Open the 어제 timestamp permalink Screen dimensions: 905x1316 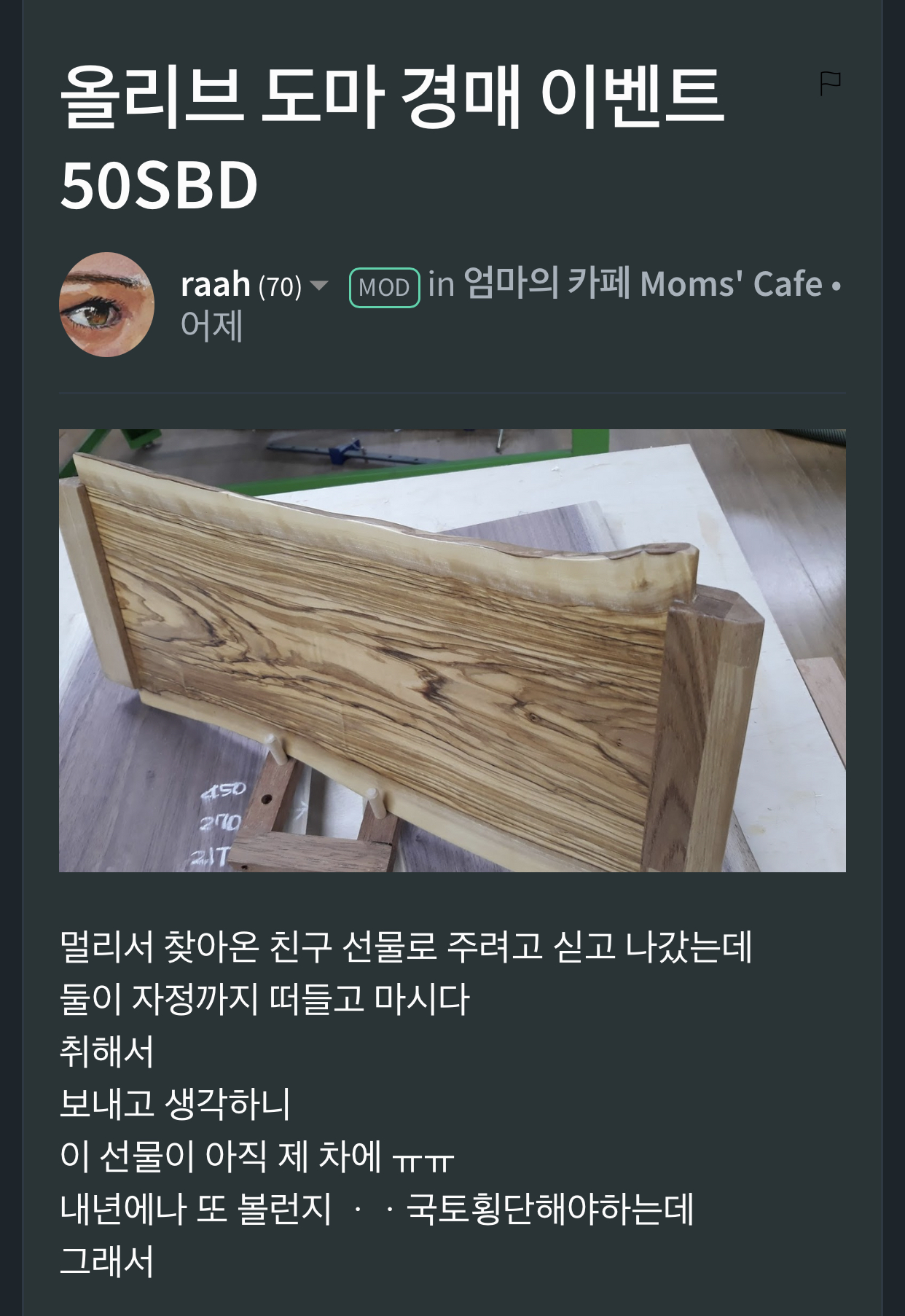211,326
